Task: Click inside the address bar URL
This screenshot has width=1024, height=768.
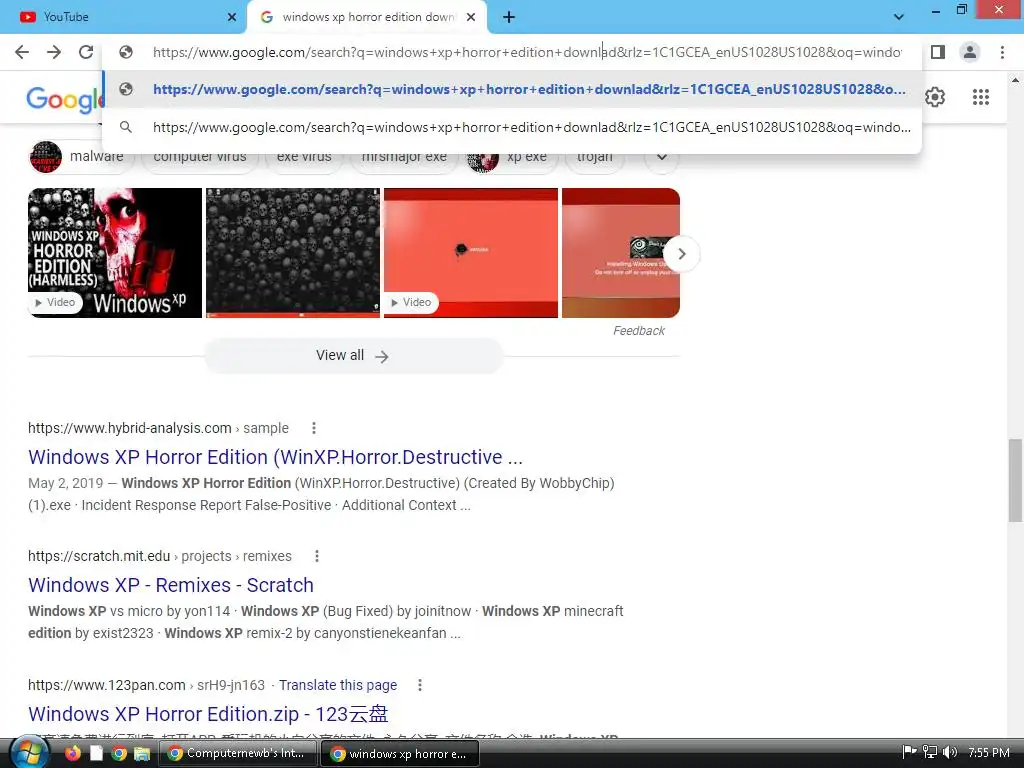Action: (526, 52)
